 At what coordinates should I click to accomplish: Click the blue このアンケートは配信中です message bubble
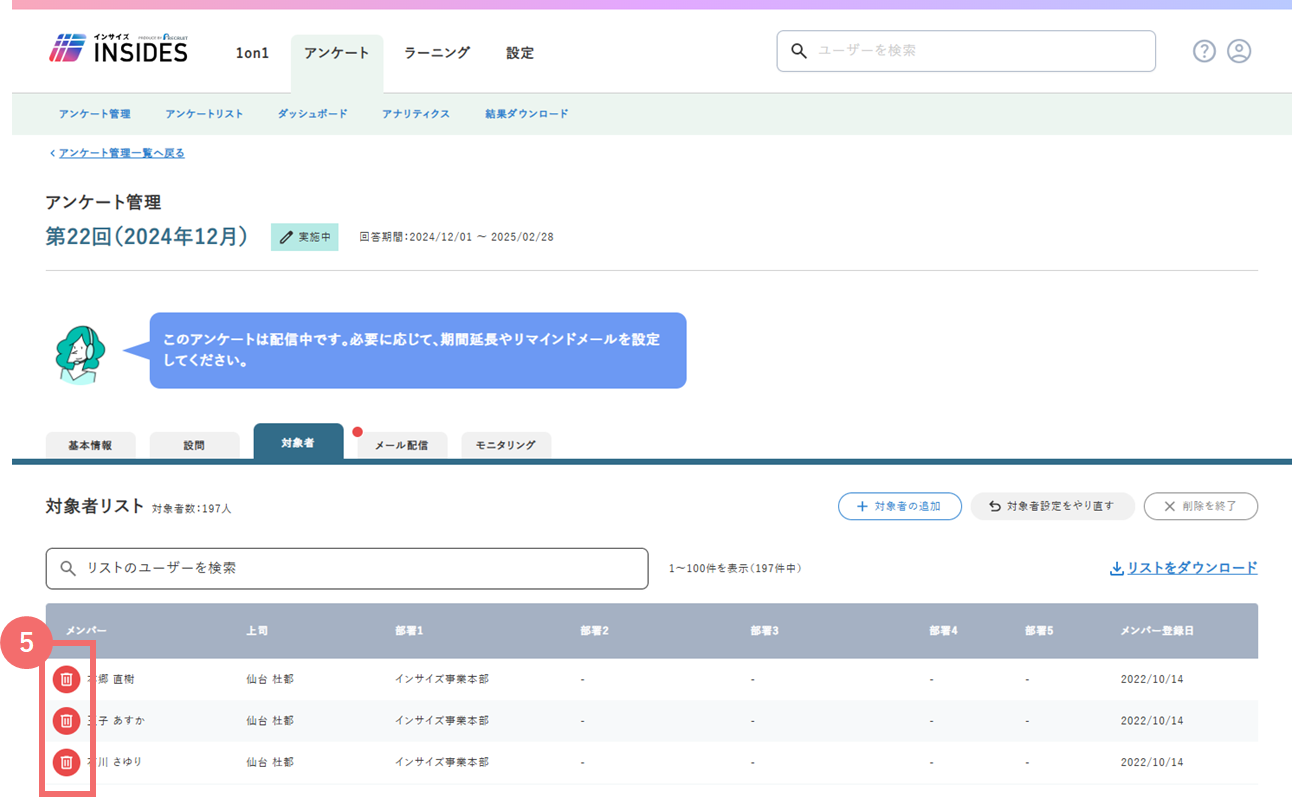tap(418, 350)
